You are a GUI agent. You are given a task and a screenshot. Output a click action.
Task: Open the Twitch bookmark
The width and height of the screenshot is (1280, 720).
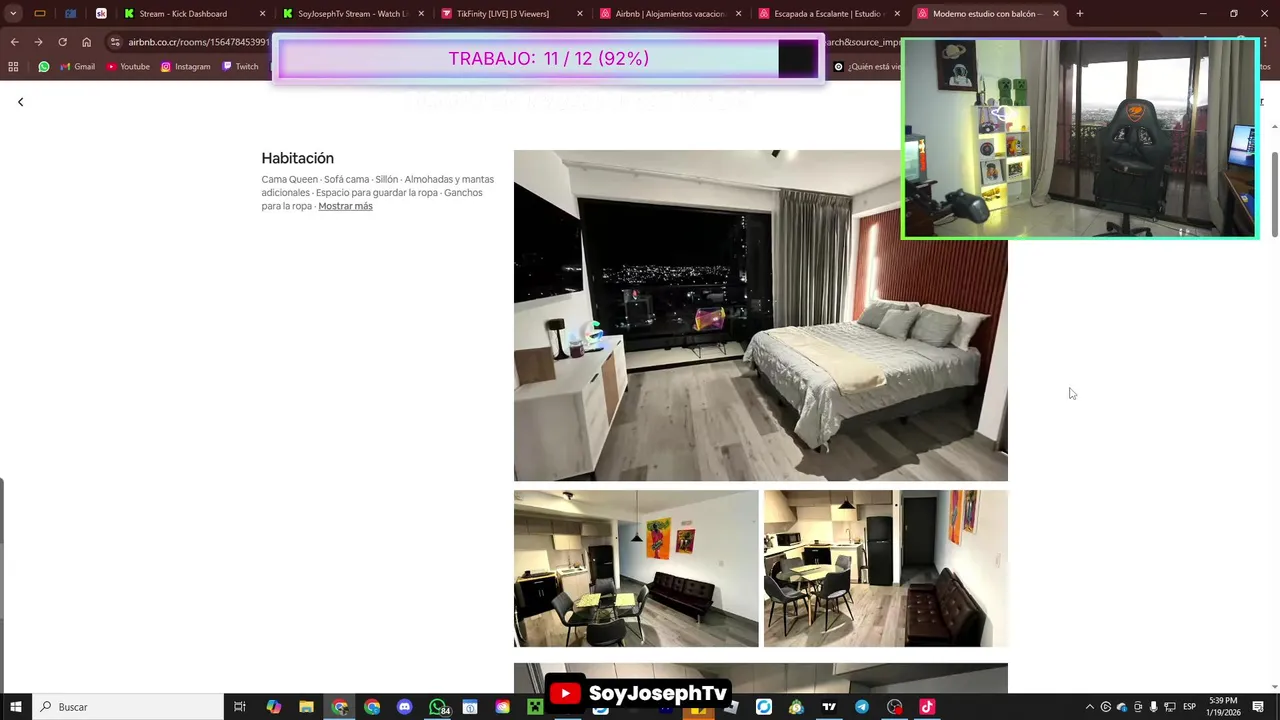(x=240, y=67)
